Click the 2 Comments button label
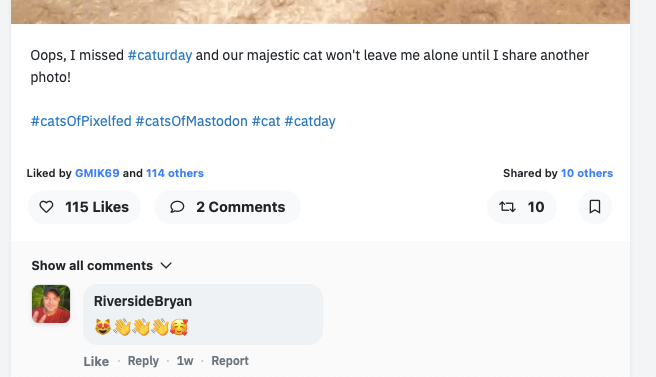The image size is (656, 377). 241,207
